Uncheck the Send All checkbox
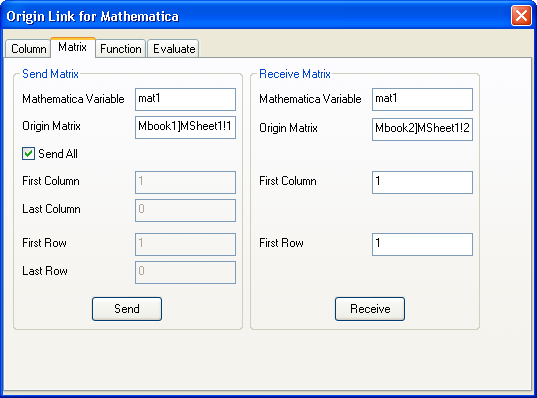Viewport: 537px width, 398px height. 28,153
